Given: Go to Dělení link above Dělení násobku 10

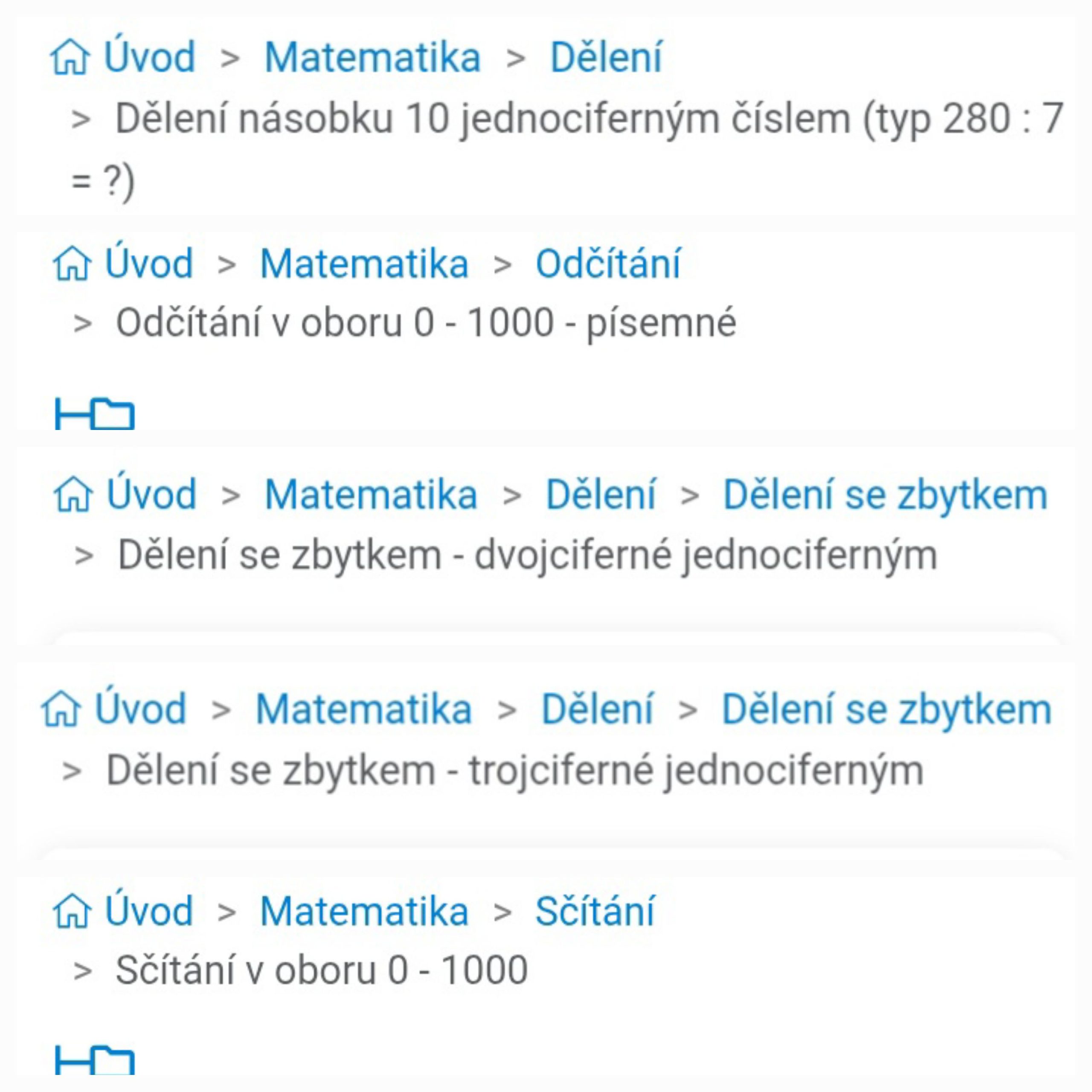Looking at the screenshot, I should (x=606, y=58).
